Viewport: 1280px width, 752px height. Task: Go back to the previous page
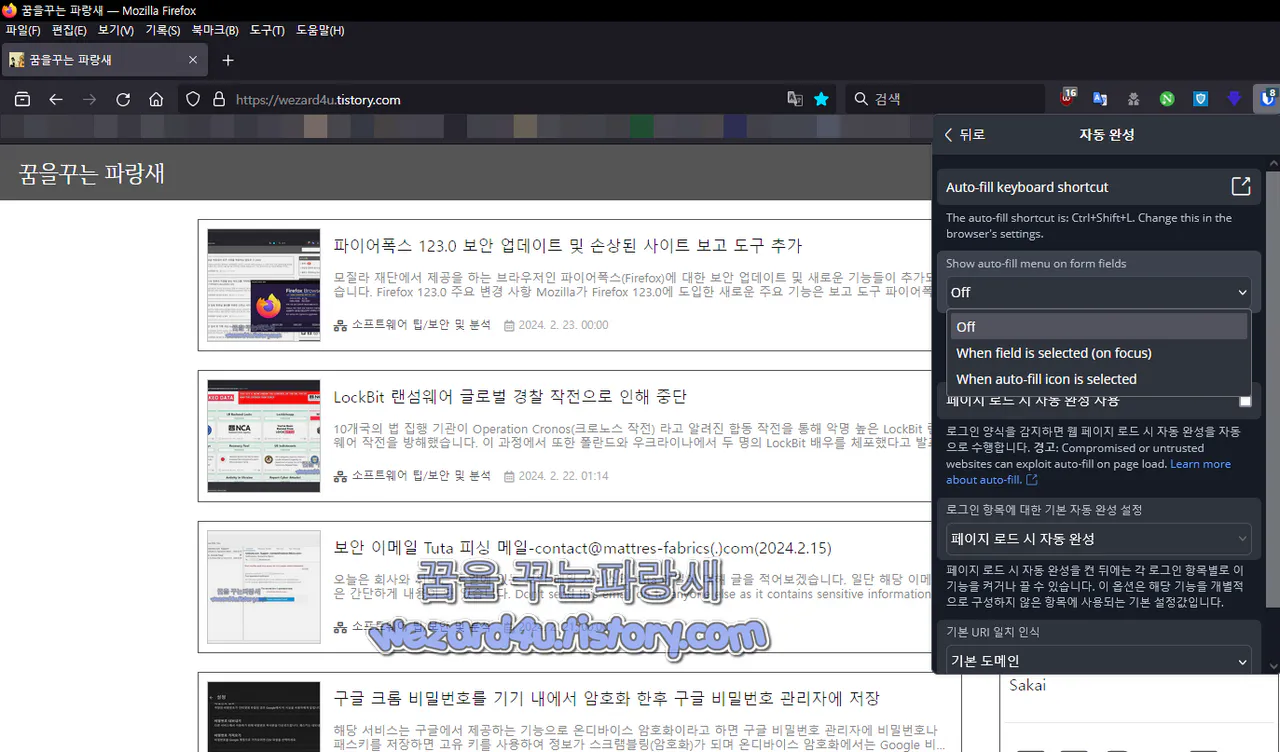(56, 99)
